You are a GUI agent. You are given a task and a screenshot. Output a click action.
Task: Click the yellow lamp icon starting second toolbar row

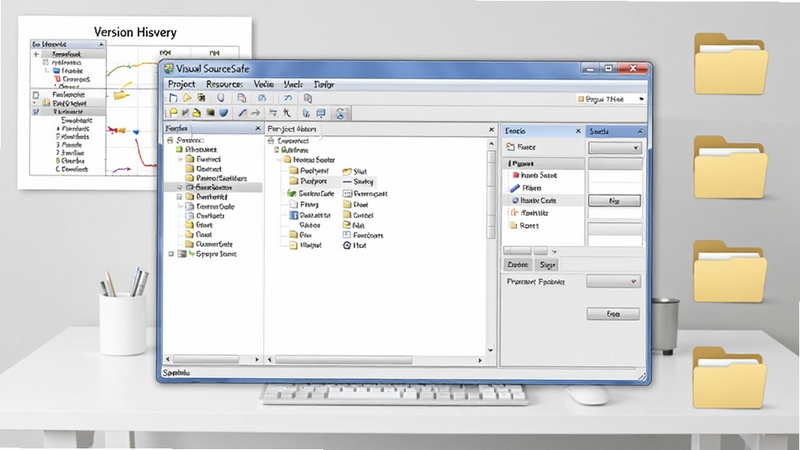173,113
